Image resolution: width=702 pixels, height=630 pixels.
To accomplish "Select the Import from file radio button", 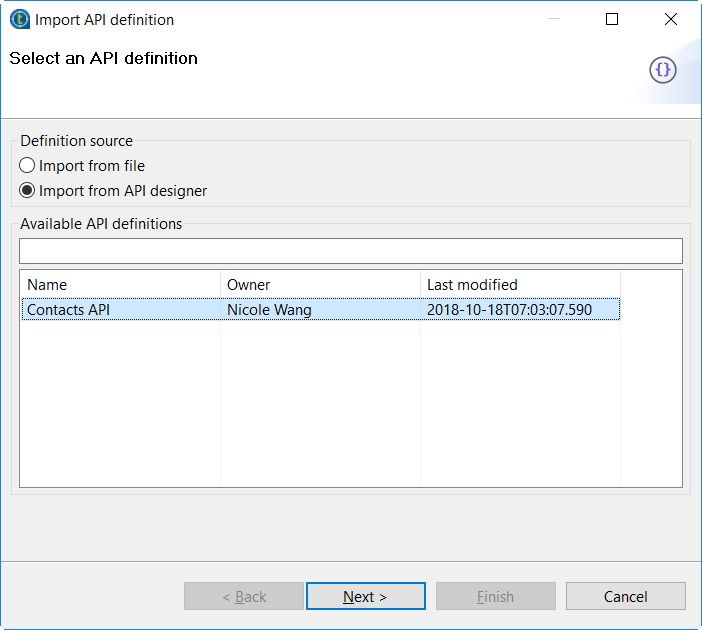I will tap(28, 165).
